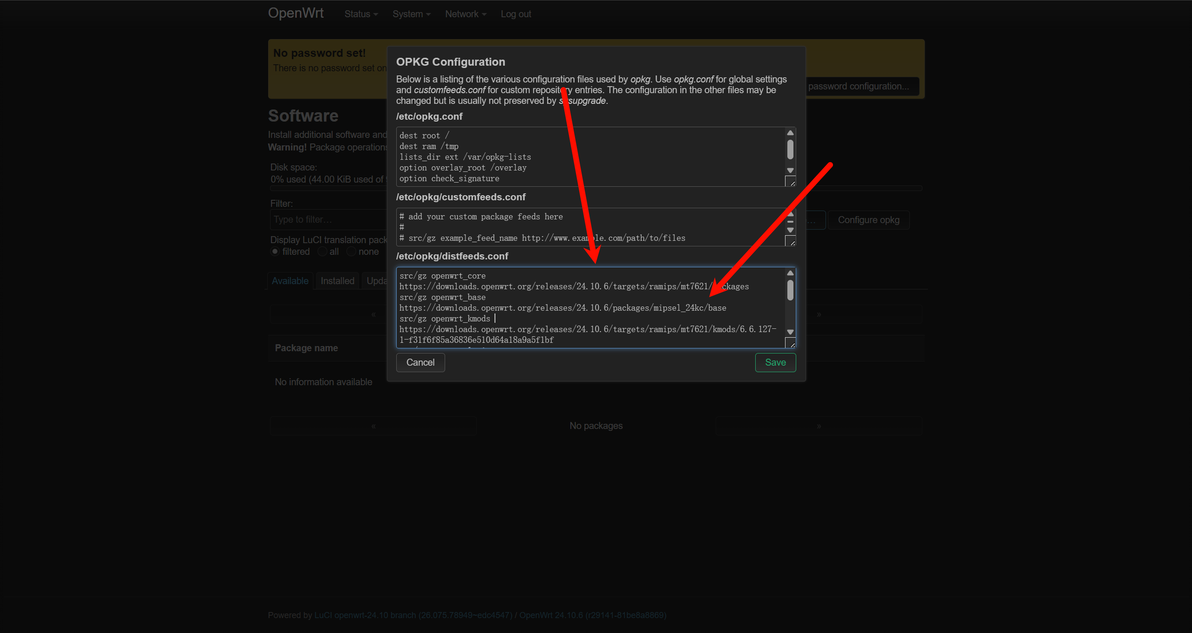This screenshot has width=1192, height=633.
Task: Click the opkg.conf text area scrollbar thumb
Action: (790, 150)
